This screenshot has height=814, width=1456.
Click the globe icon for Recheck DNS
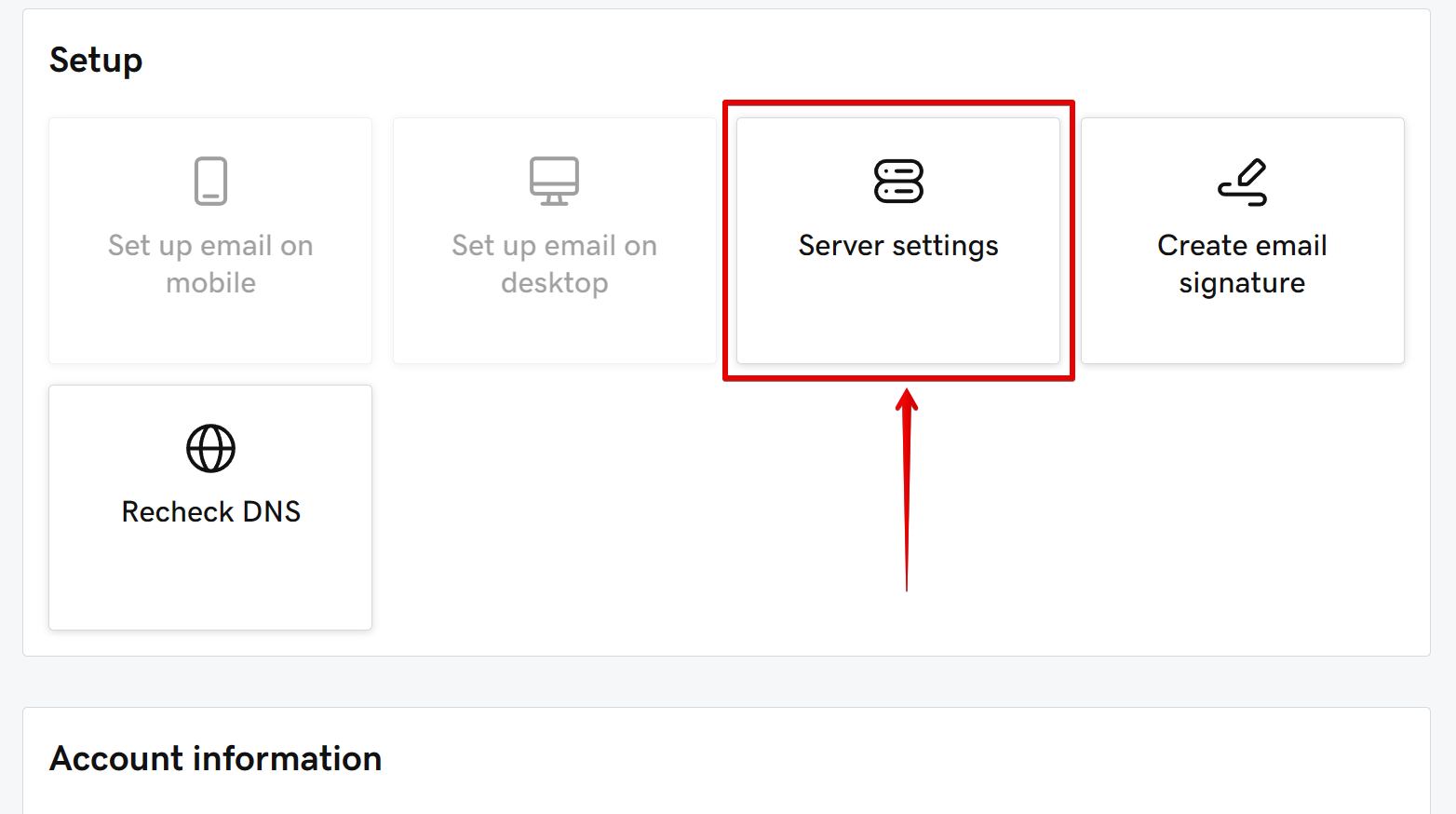click(210, 448)
